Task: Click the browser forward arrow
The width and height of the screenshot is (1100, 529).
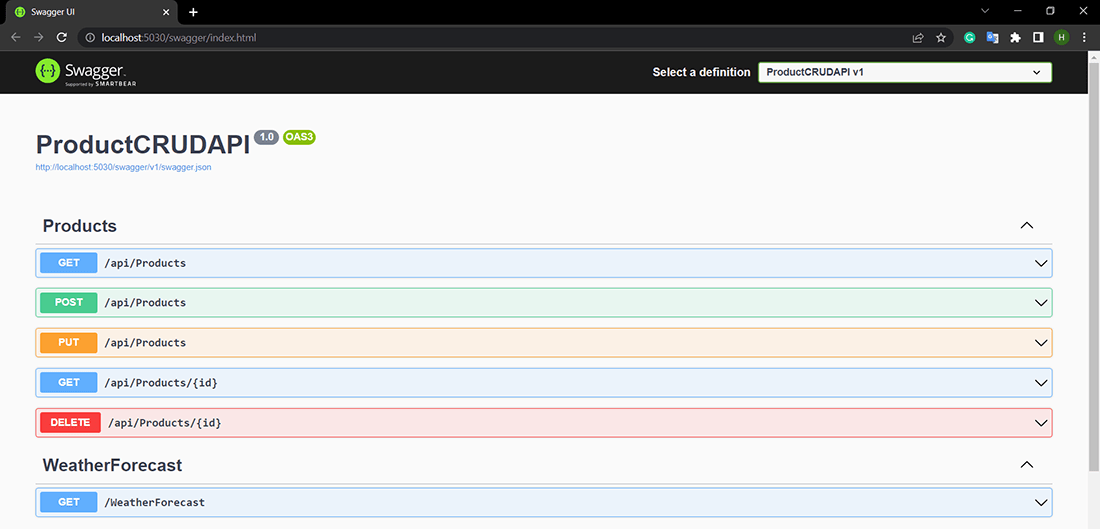Action: click(x=39, y=38)
